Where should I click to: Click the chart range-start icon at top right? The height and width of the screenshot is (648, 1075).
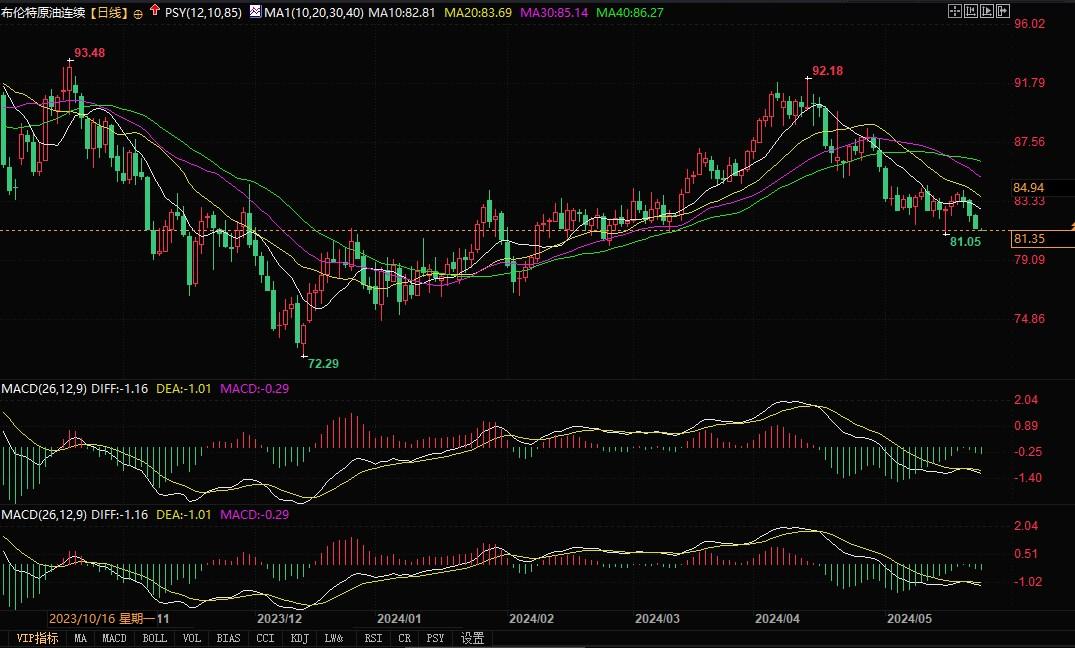click(x=971, y=10)
